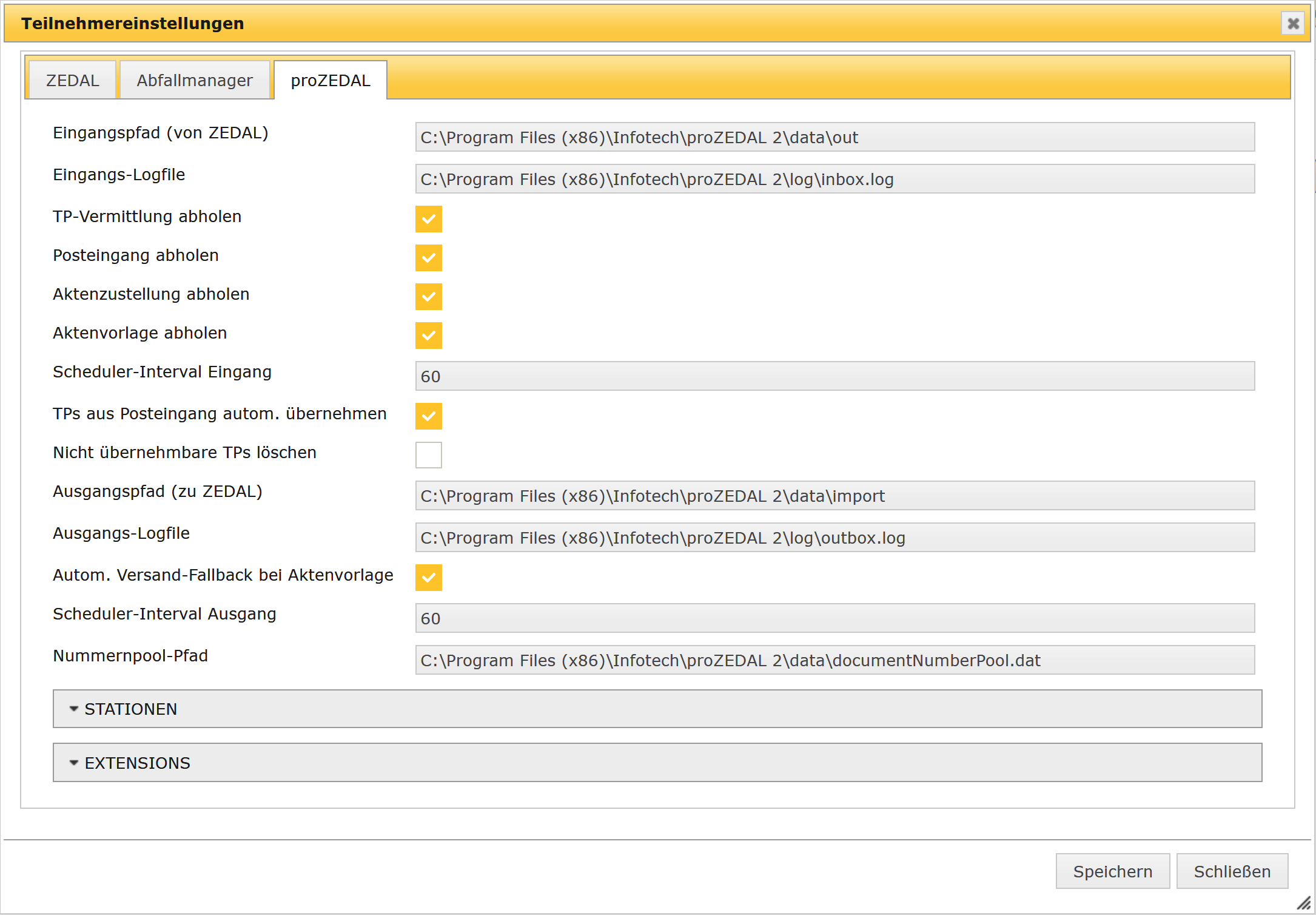Click the Nummernpool-Pfad input field
1316x915 pixels.
(x=834, y=660)
